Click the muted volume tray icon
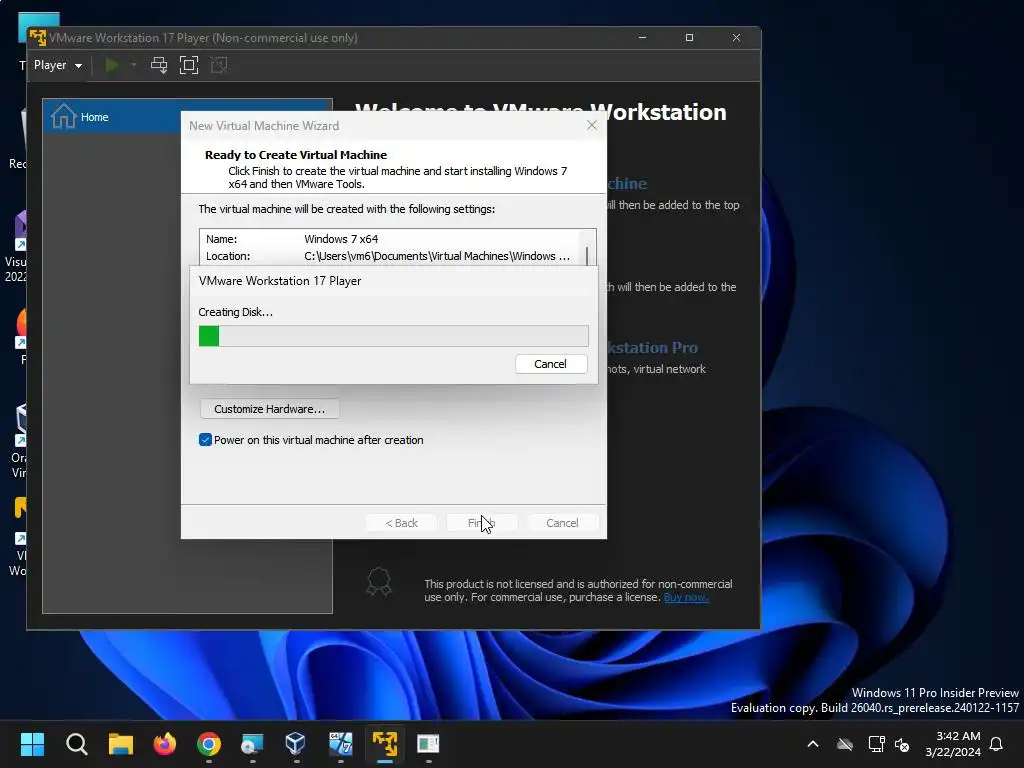 [903, 744]
